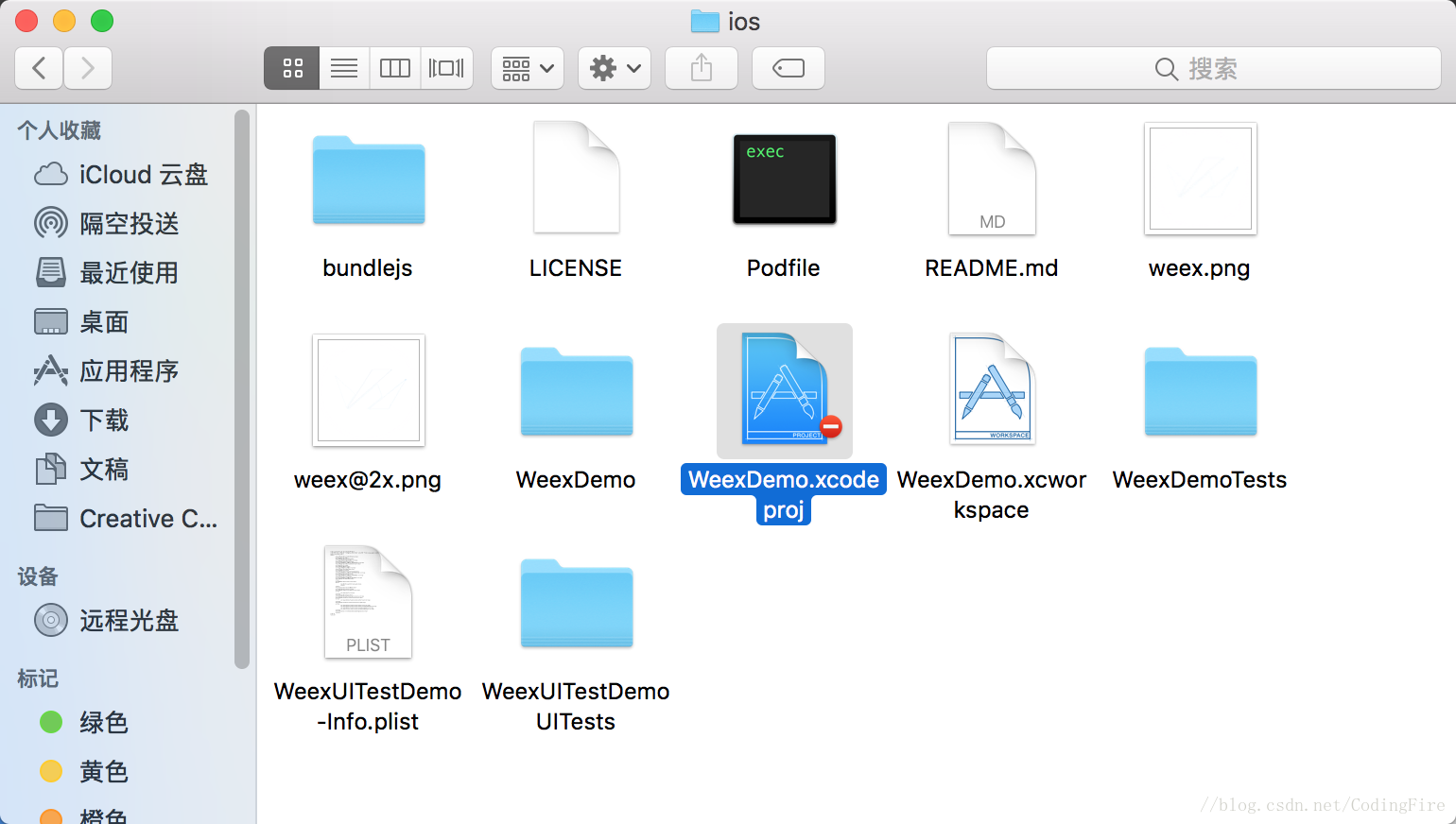This screenshot has height=824, width=1456.
Task: Open iCloud 云盘 in sidebar
Action: click(x=121, y=175)
